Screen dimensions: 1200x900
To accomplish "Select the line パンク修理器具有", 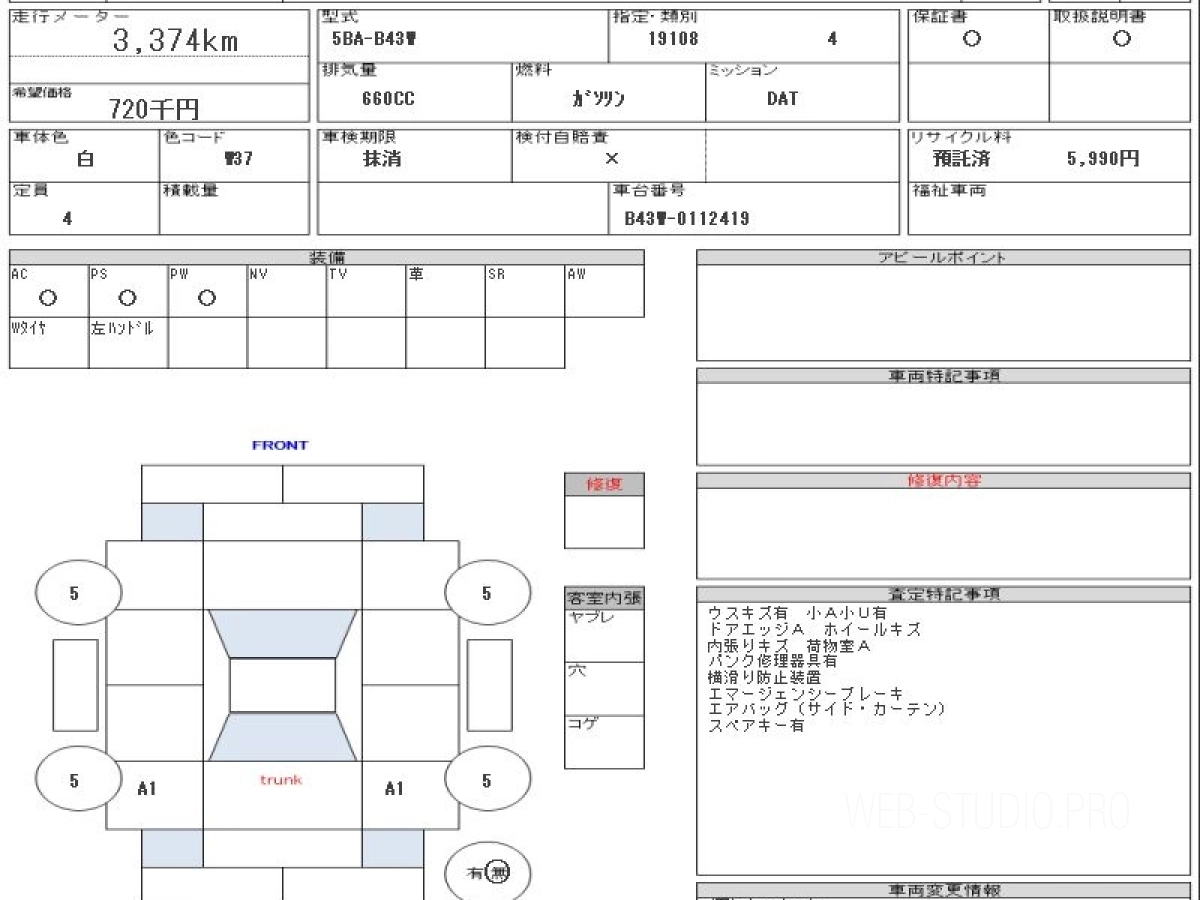I will [772, 661].
